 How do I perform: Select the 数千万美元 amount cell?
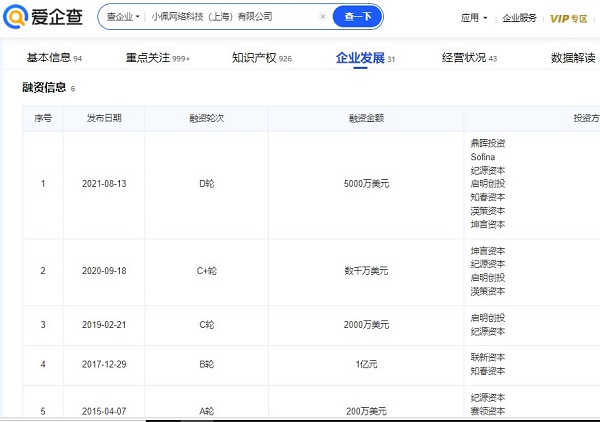tap(366, 271)
